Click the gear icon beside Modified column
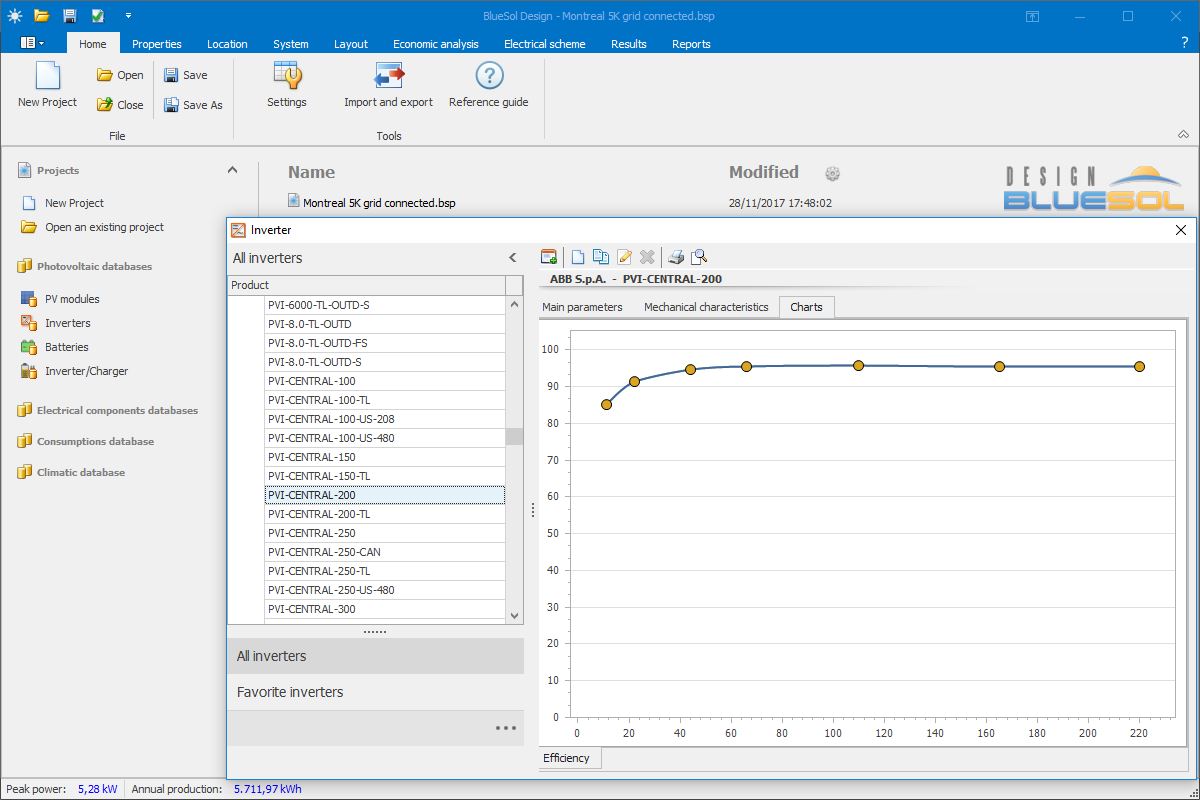Image resolution: width=1200 pixels, height=800 pixels. [832, 174]
